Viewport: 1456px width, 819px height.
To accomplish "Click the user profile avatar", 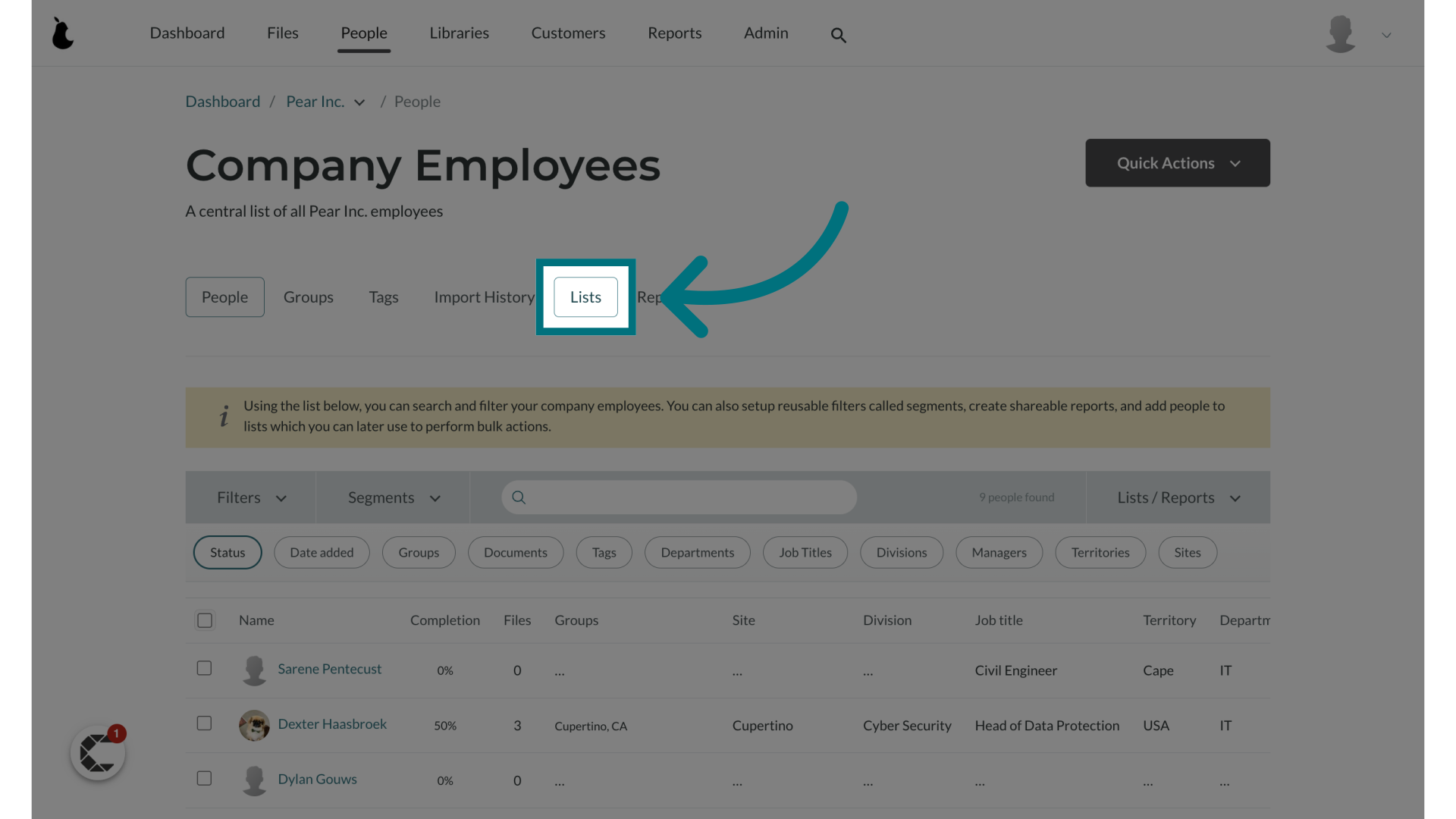I will [1340, 34].
